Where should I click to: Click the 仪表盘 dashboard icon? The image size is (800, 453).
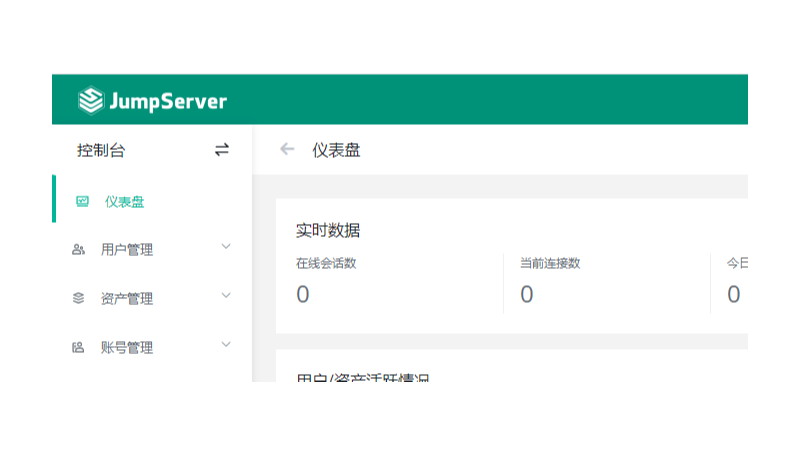pos(82,202)
